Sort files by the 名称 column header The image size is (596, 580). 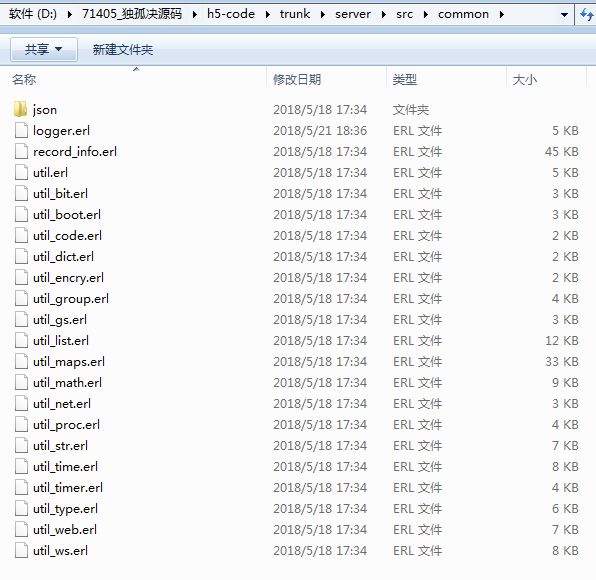click(24, 79)
